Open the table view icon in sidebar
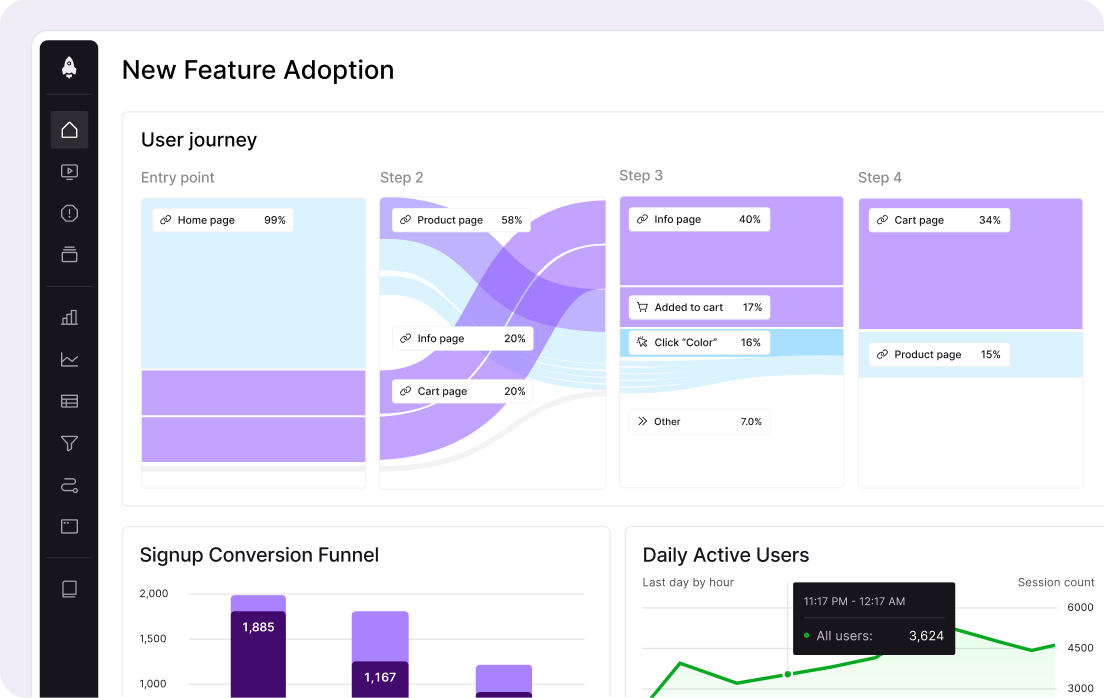Screen dimensions: 1104x698 tap(69, 401)
